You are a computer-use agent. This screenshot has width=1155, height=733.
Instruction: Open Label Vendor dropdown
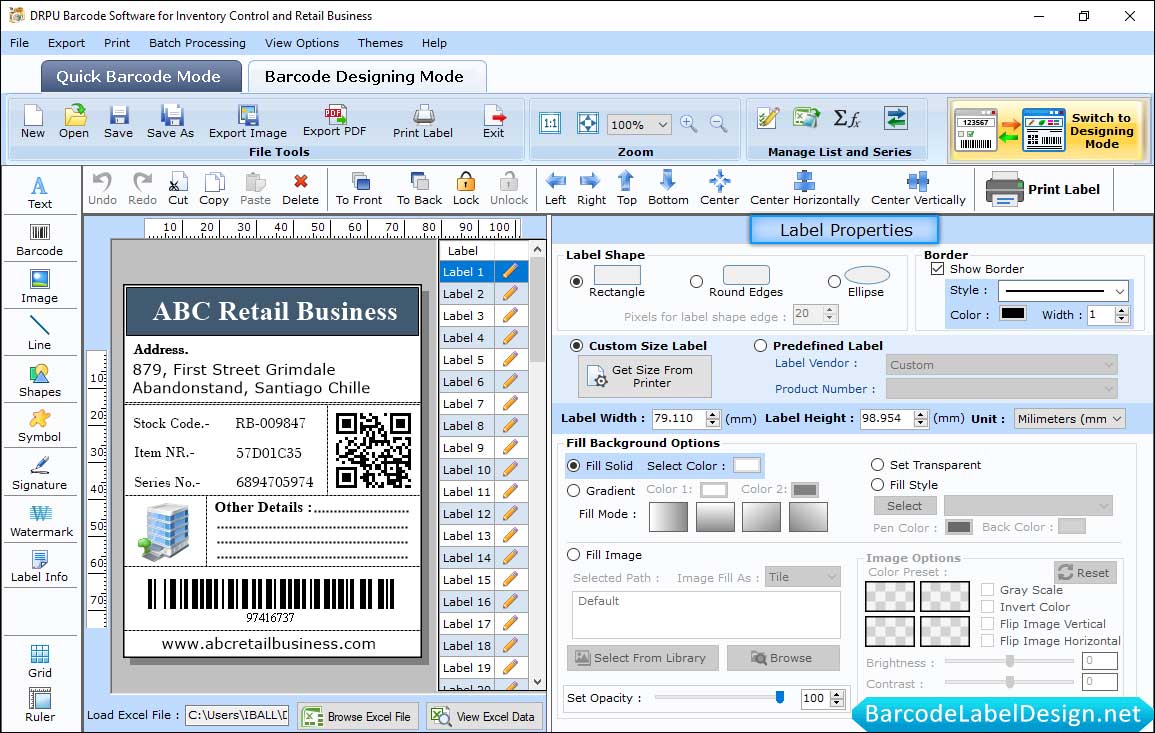click(1002, 365)
